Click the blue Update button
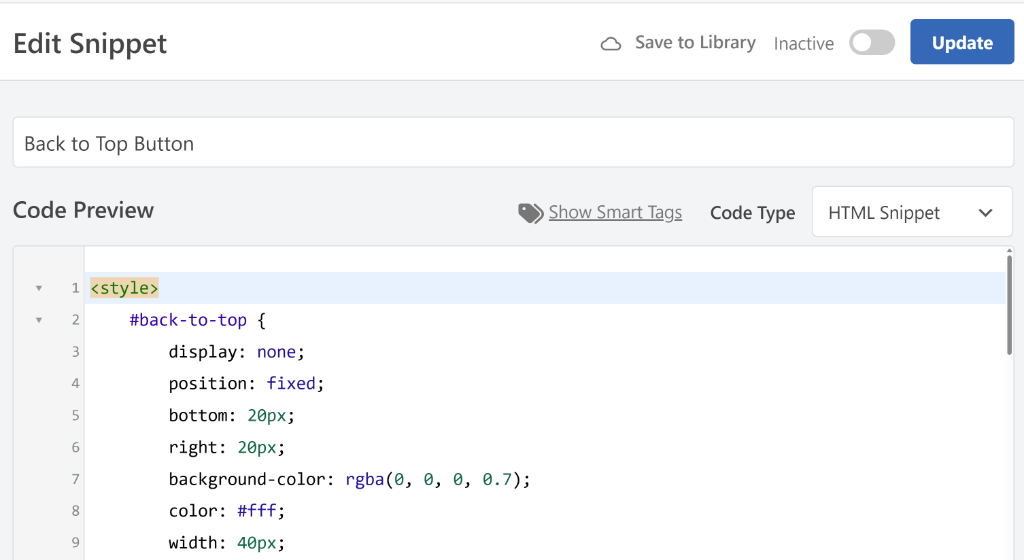The height and width of the screenshot is (560, 1024). (962, 42)
